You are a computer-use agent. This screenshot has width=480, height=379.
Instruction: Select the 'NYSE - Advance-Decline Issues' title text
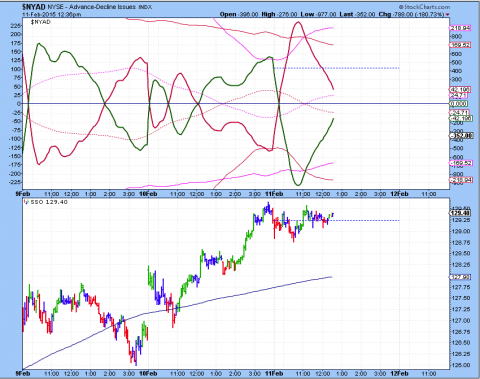click(x=92, y=7)
